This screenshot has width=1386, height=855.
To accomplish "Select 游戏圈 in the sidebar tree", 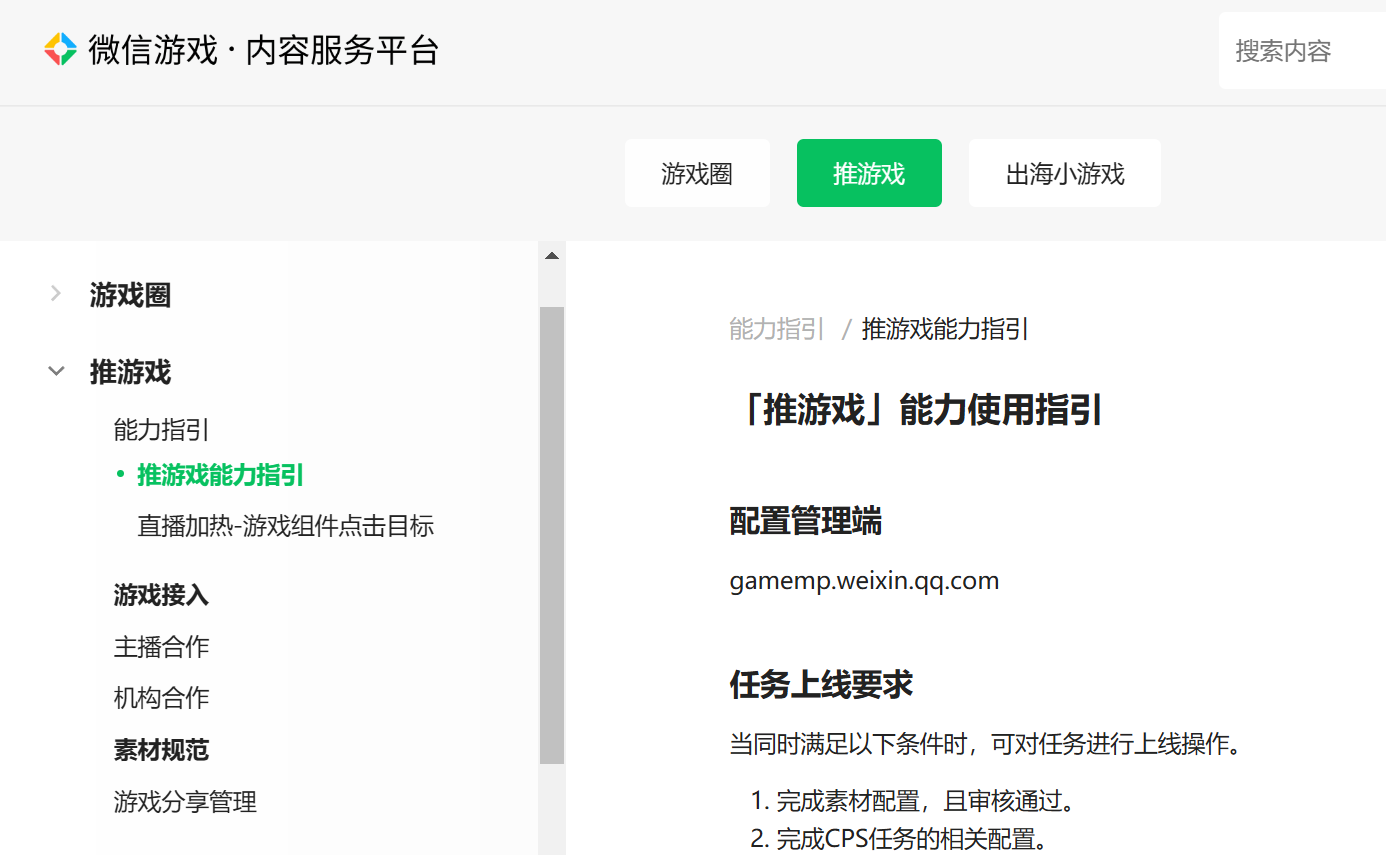I will click(130, 295).
